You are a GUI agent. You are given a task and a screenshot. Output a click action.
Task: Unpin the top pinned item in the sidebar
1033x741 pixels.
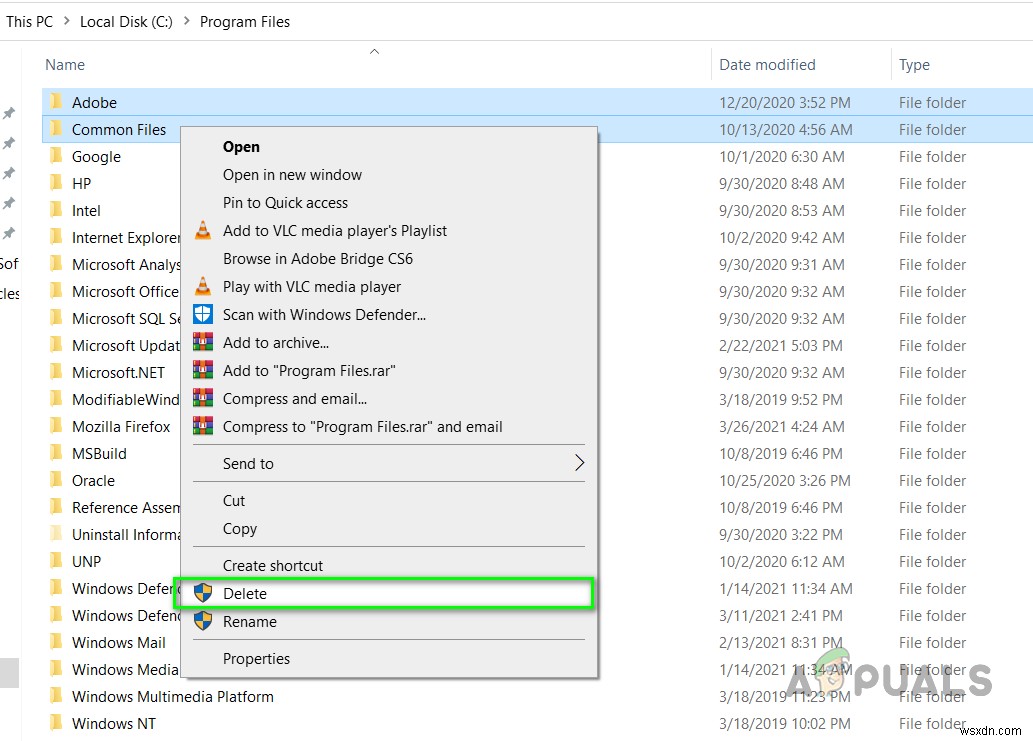point(8,113)
